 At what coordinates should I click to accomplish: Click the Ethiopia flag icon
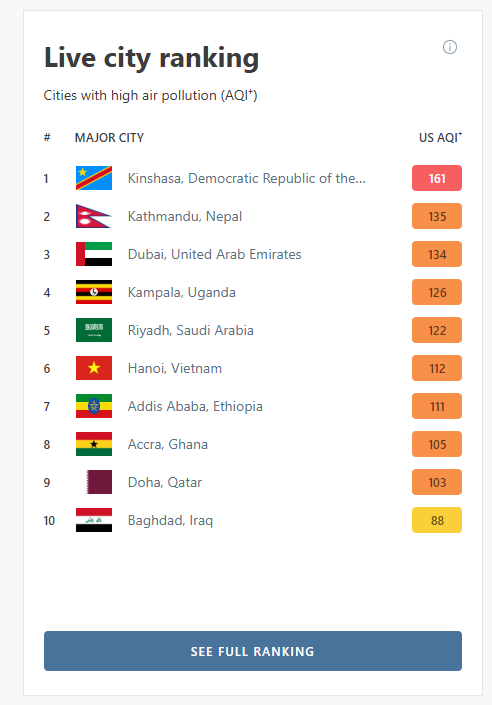94,406
